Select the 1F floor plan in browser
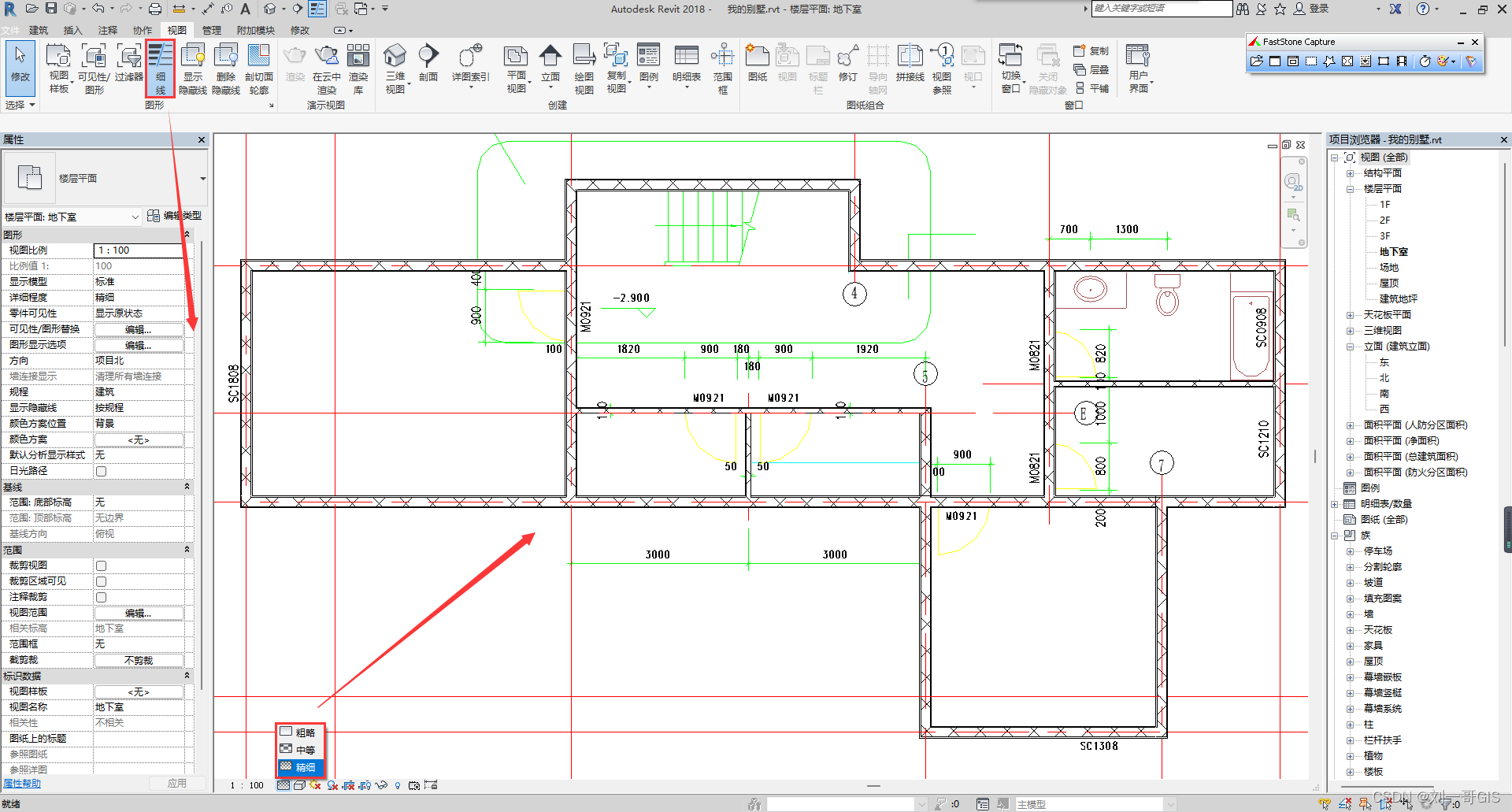 (1385, 205)
